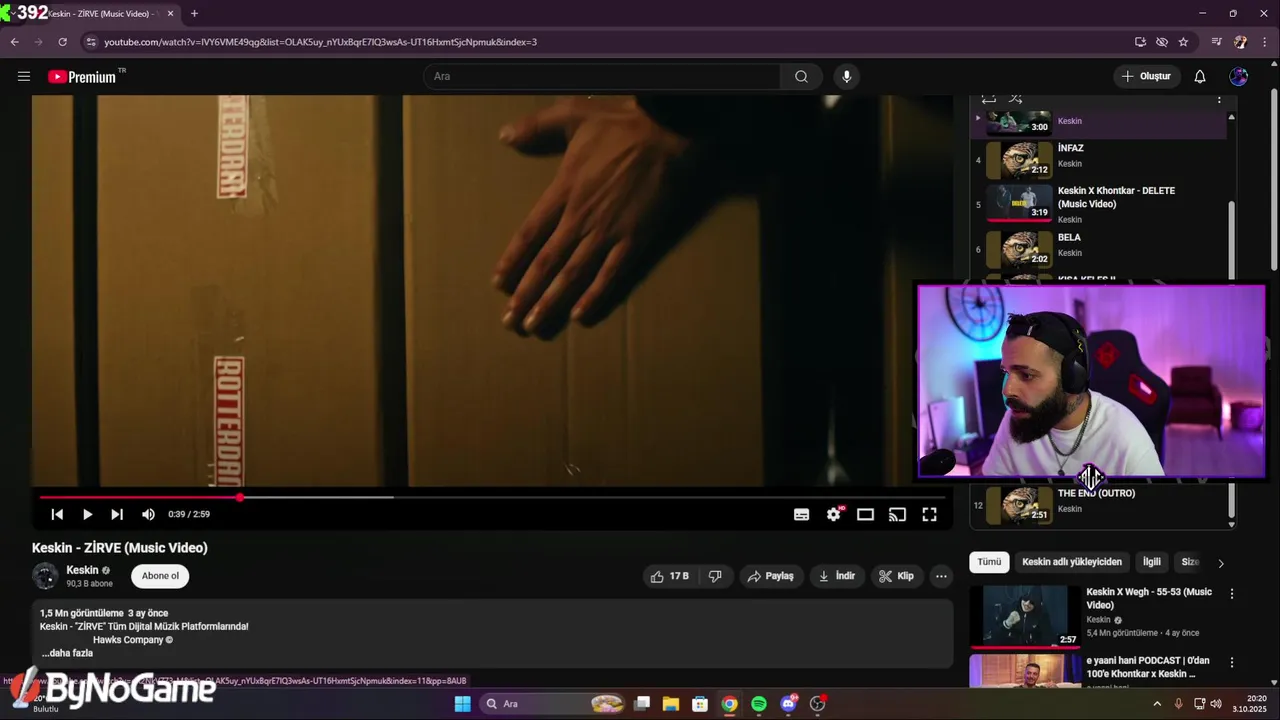Open more actions menu beside Klip
1280x720 pixels.
pos(941,576)
